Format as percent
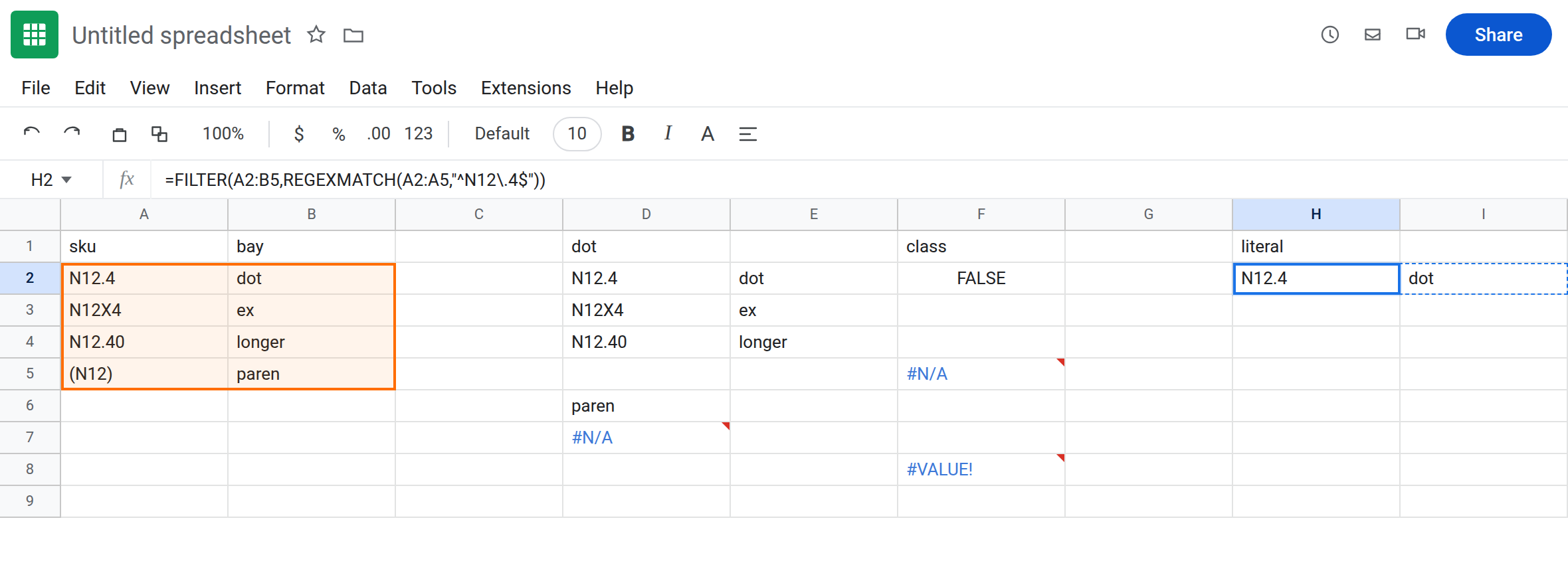Image resolution: width=1568 pixels, height=571 pixels. pyautogui.click(x=339, y=134)
